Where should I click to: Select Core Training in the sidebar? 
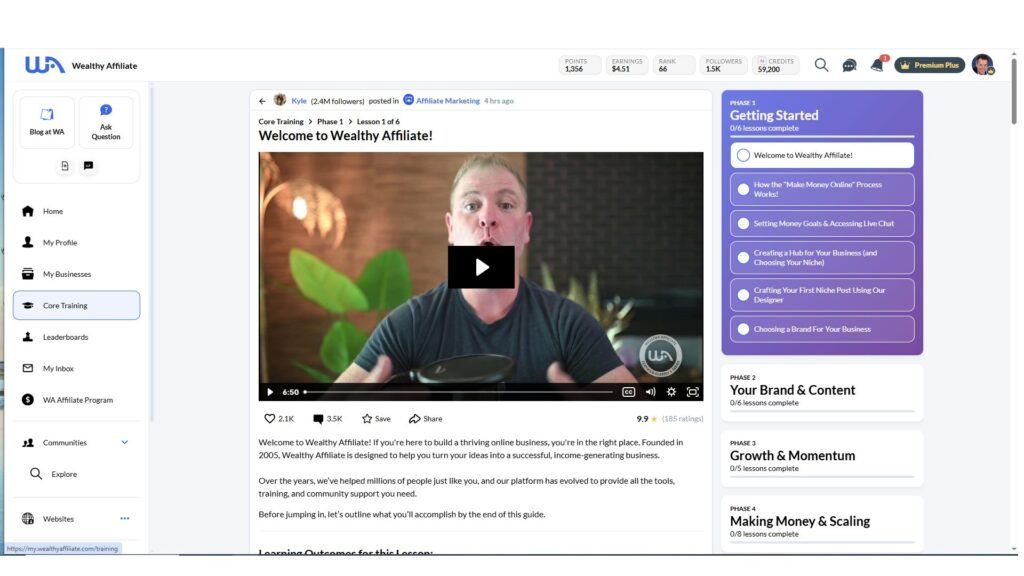(x=76, y=306)
